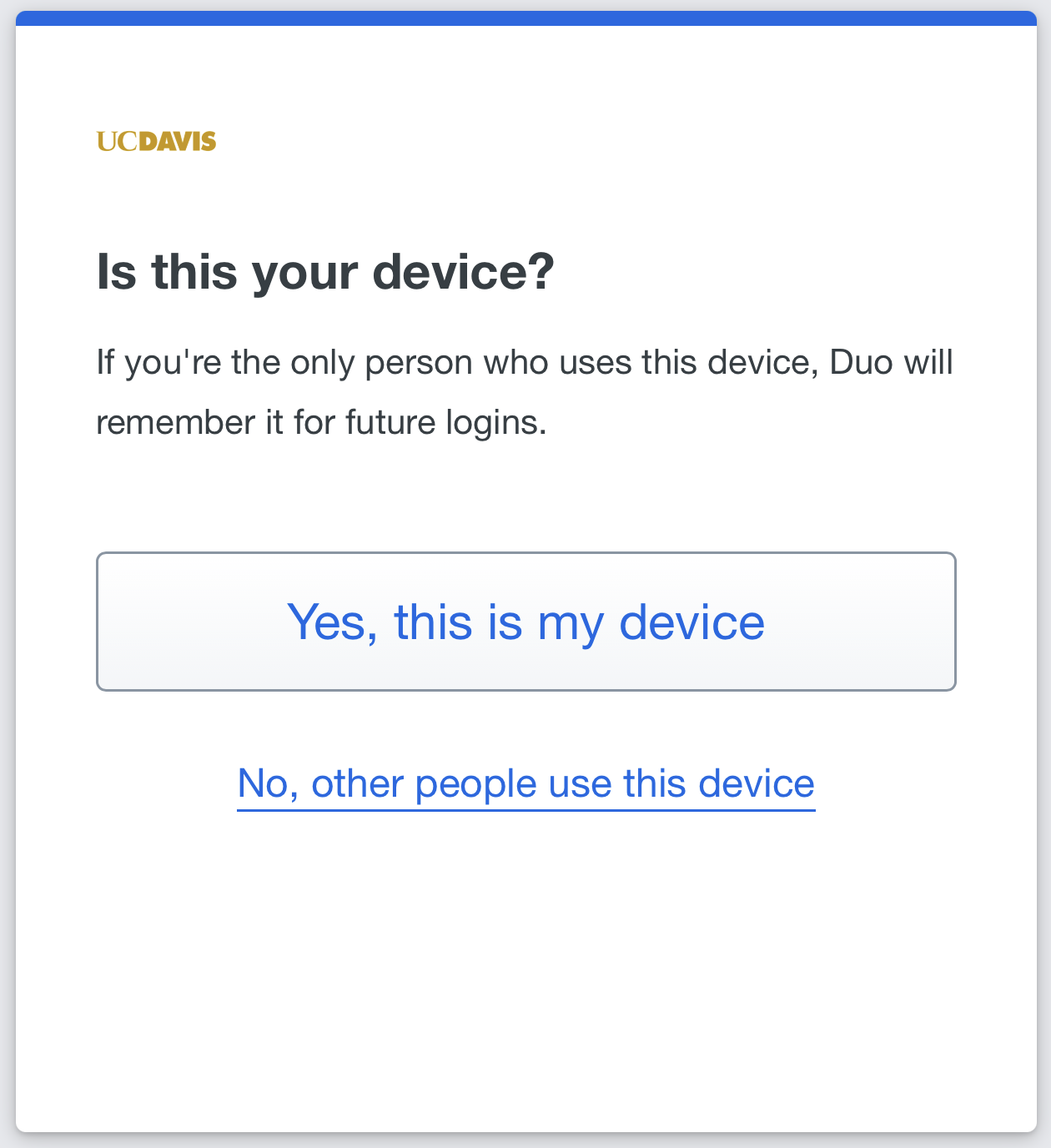Image resolution: width=1051 pixels, height=1148 pixels.
Task: Click the UC Davis logo
Action: coord(157,141)
